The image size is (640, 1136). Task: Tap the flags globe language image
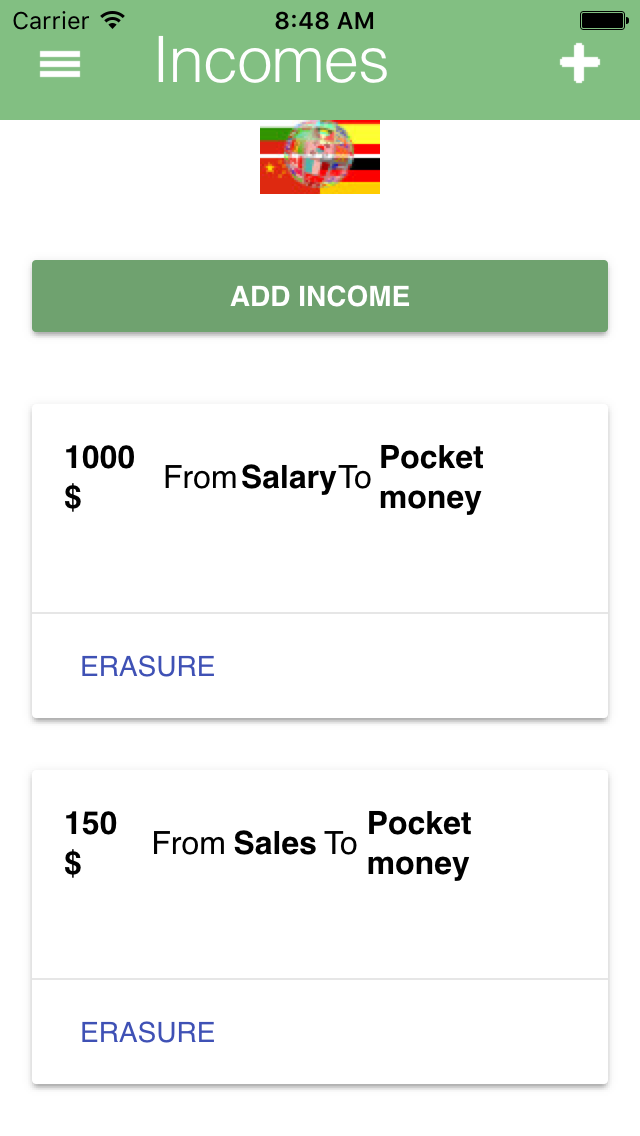click(x=320, y=157)
